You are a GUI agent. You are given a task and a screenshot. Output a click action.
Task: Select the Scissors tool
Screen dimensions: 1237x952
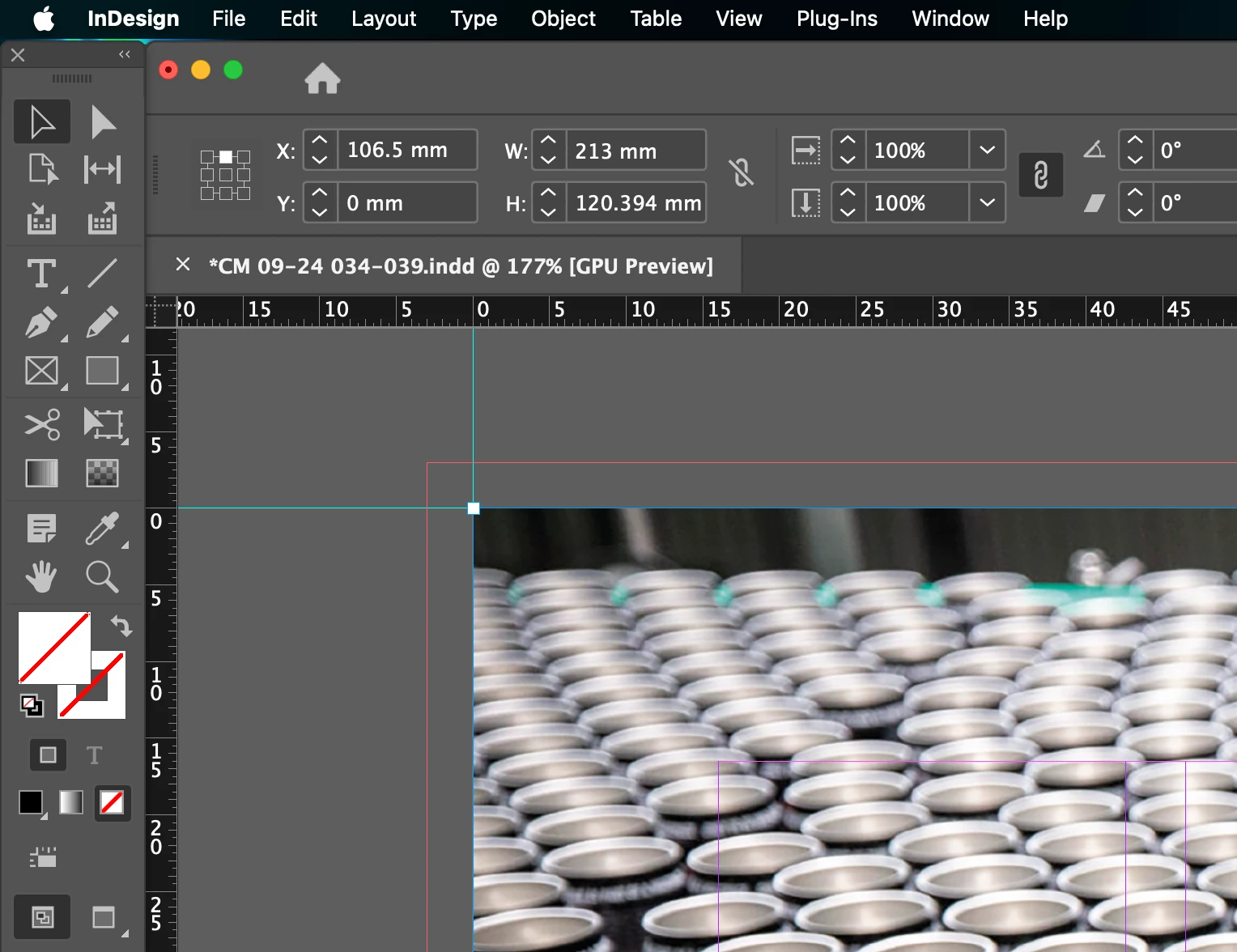42,424
